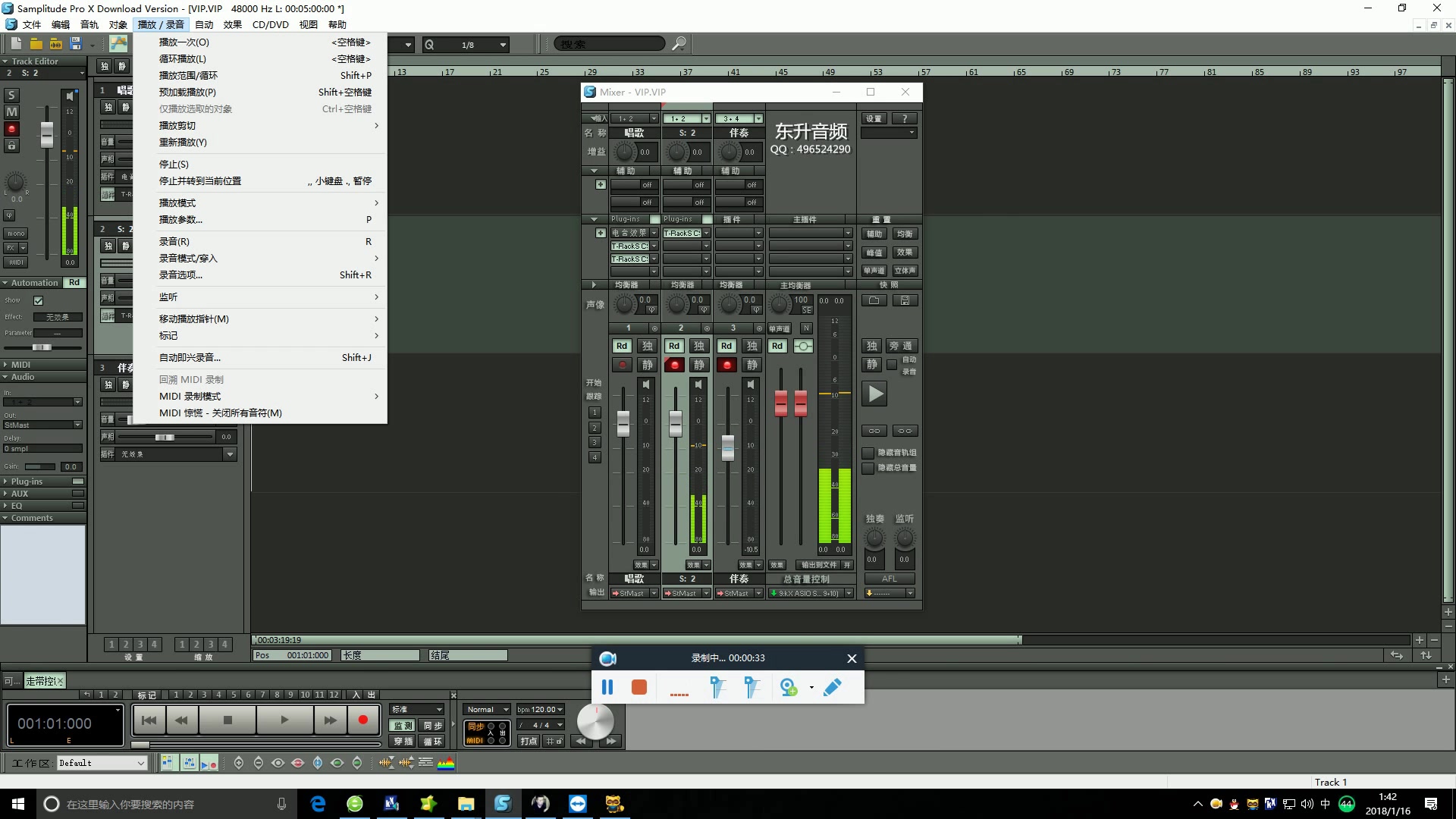1456x819 pixels.
Task: Click the mixer global play arrow button
Action: click(875, 394)
